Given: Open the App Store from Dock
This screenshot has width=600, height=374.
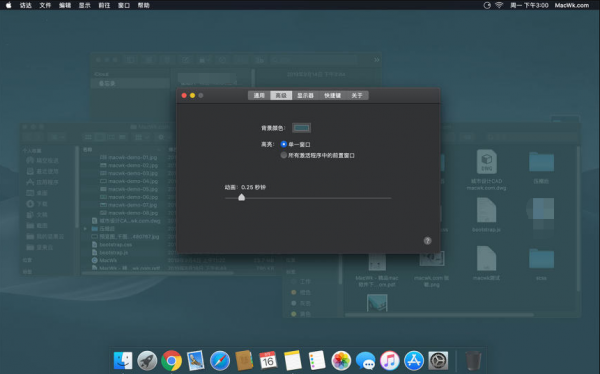Looking at the screenshot, I should click(x=414, y=361).
